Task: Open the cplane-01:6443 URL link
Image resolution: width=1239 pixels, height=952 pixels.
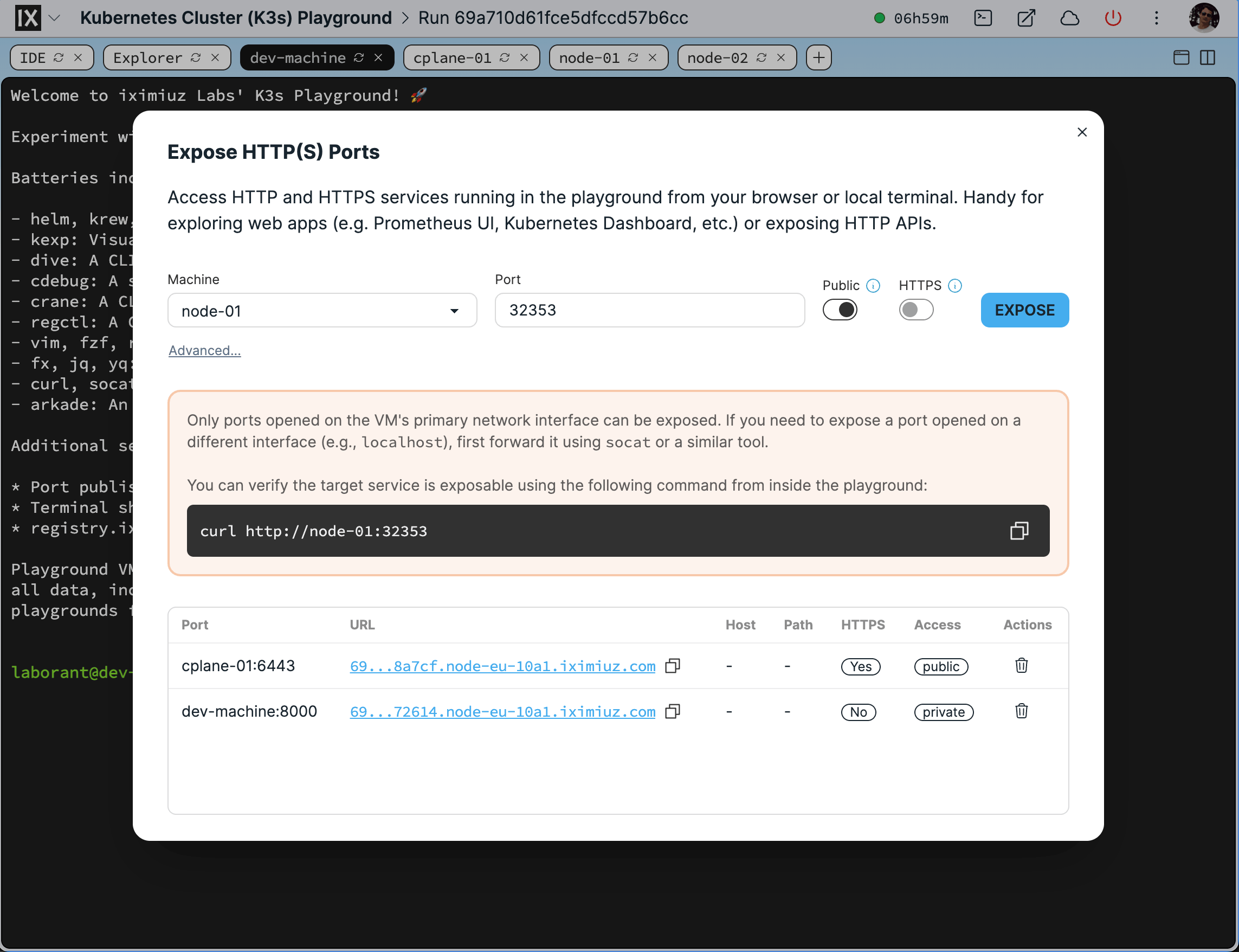Action: coord(502,666)
